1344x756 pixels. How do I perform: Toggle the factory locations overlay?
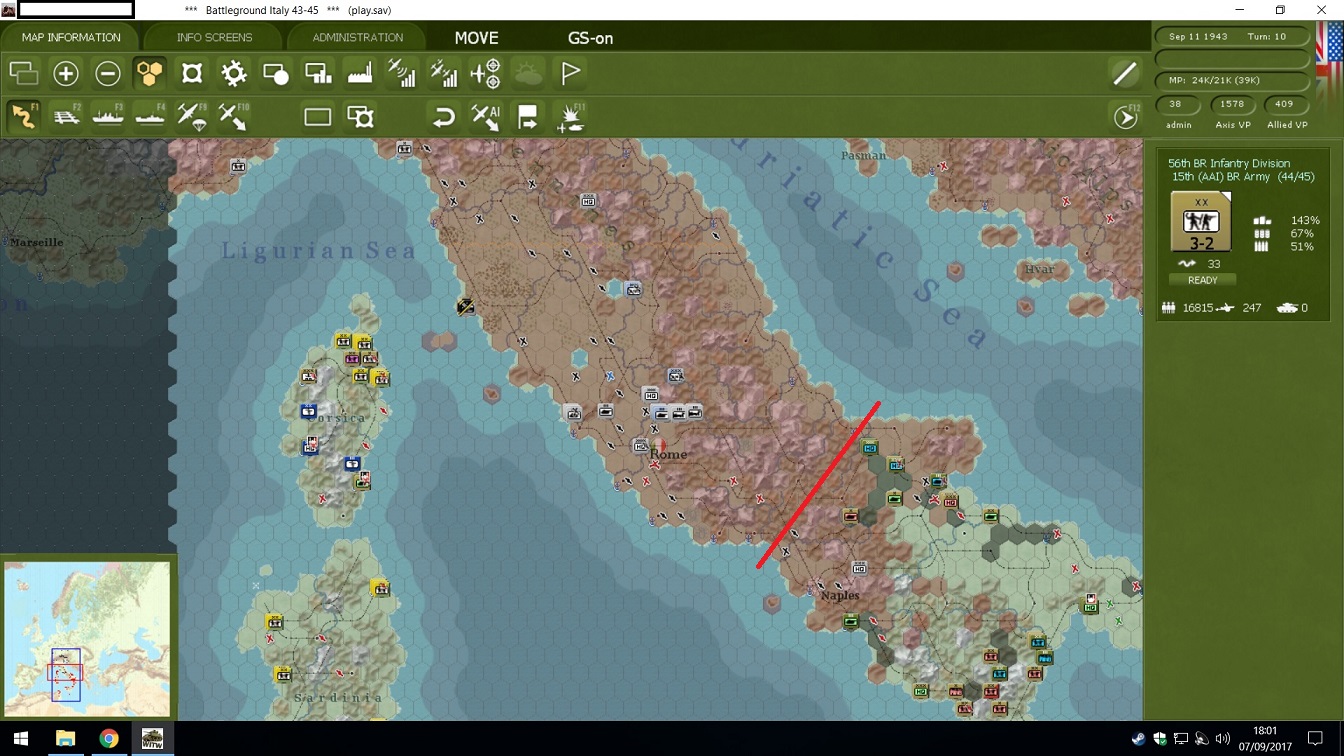[x=360, y=73]
